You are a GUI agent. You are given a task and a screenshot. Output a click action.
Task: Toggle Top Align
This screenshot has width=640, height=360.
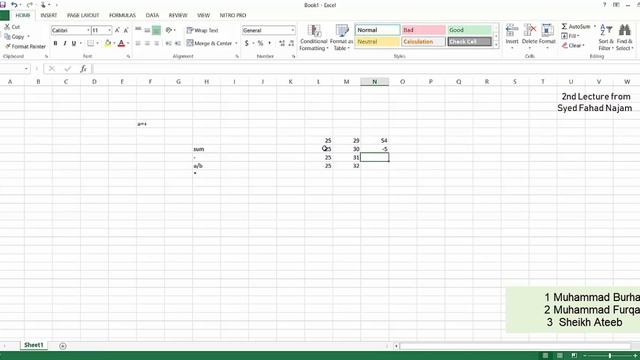(138, 30)
